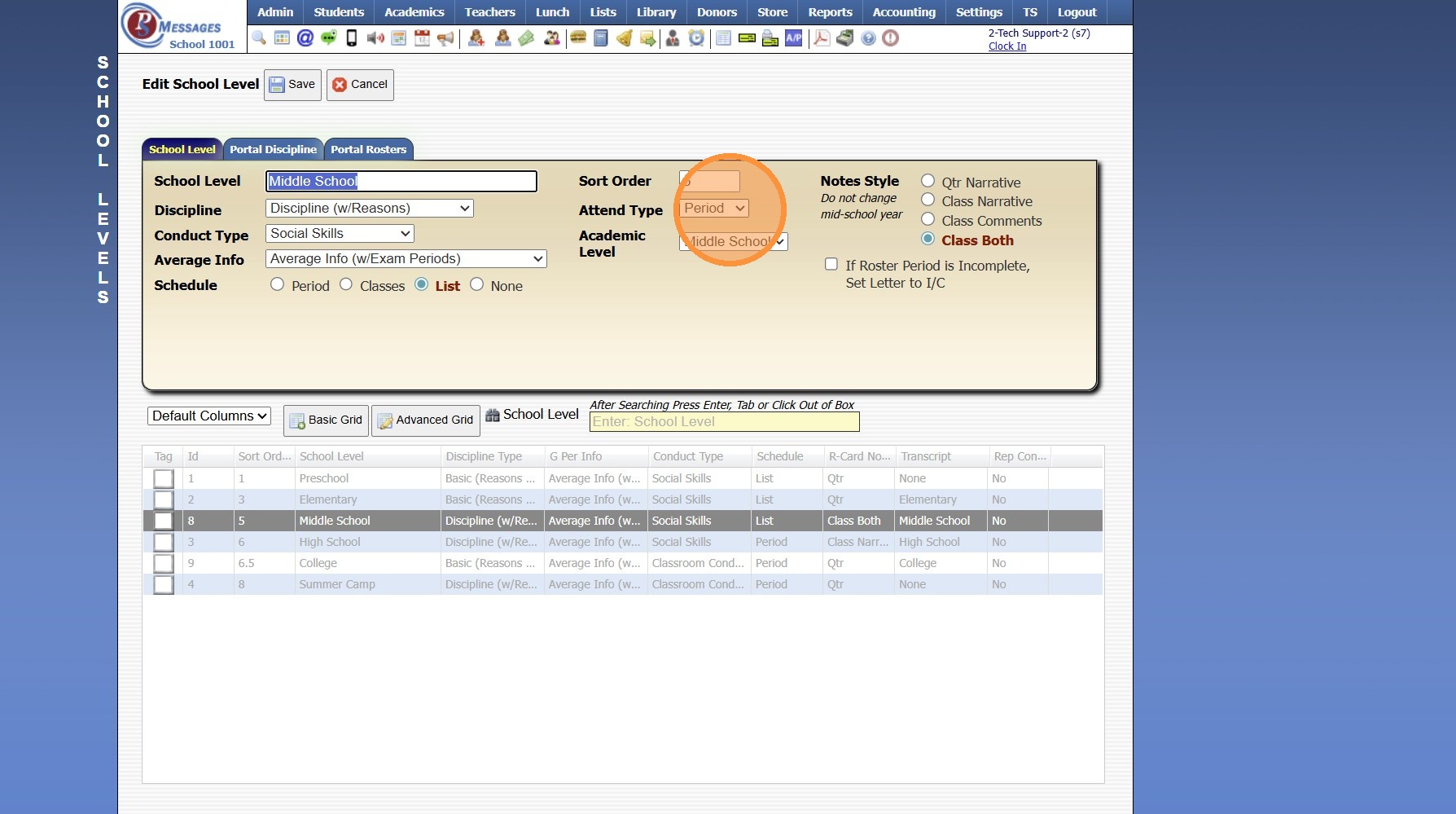Click the yellow note with green arrow icon
1456x814 pixels.
[x=647, y=37]
